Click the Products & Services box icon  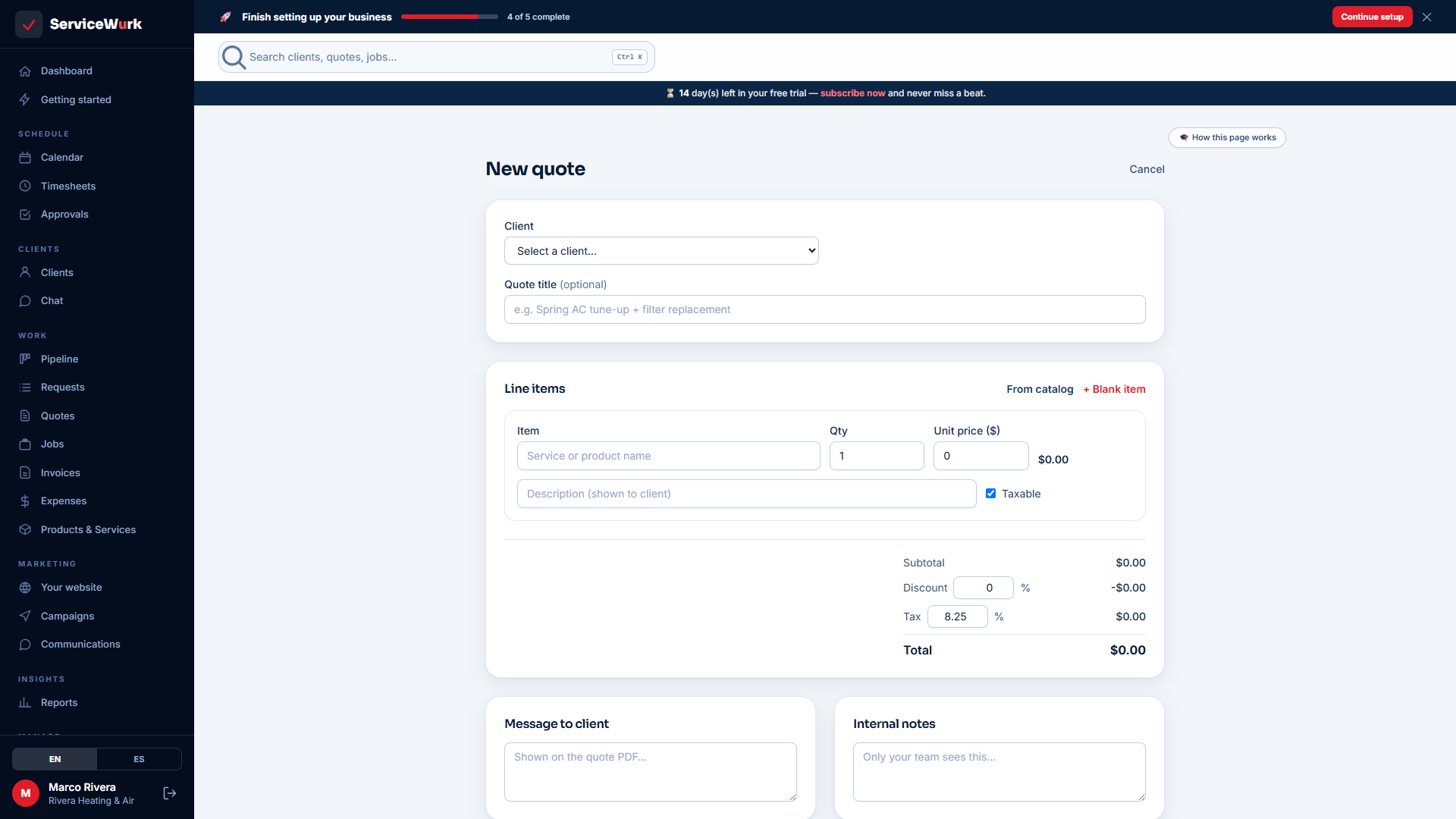click(25, 529)
